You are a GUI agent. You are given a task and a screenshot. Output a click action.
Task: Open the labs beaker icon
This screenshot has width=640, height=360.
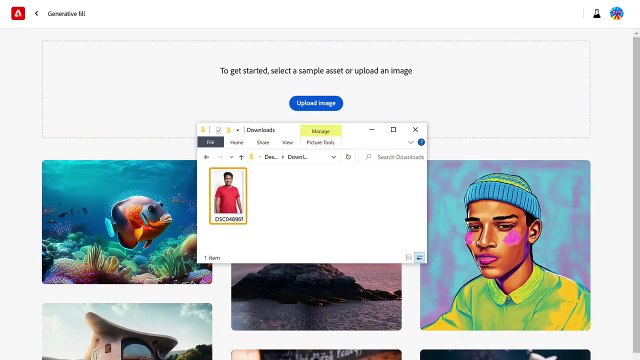(597, 13)
